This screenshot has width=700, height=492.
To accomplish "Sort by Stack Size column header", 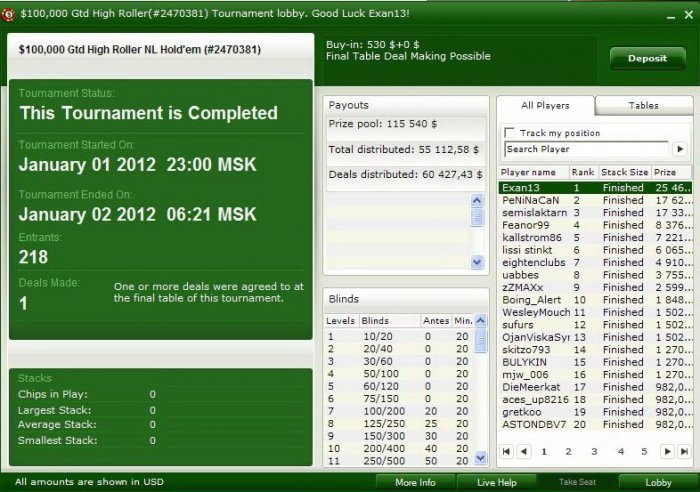I will click(x=625, y=172).
